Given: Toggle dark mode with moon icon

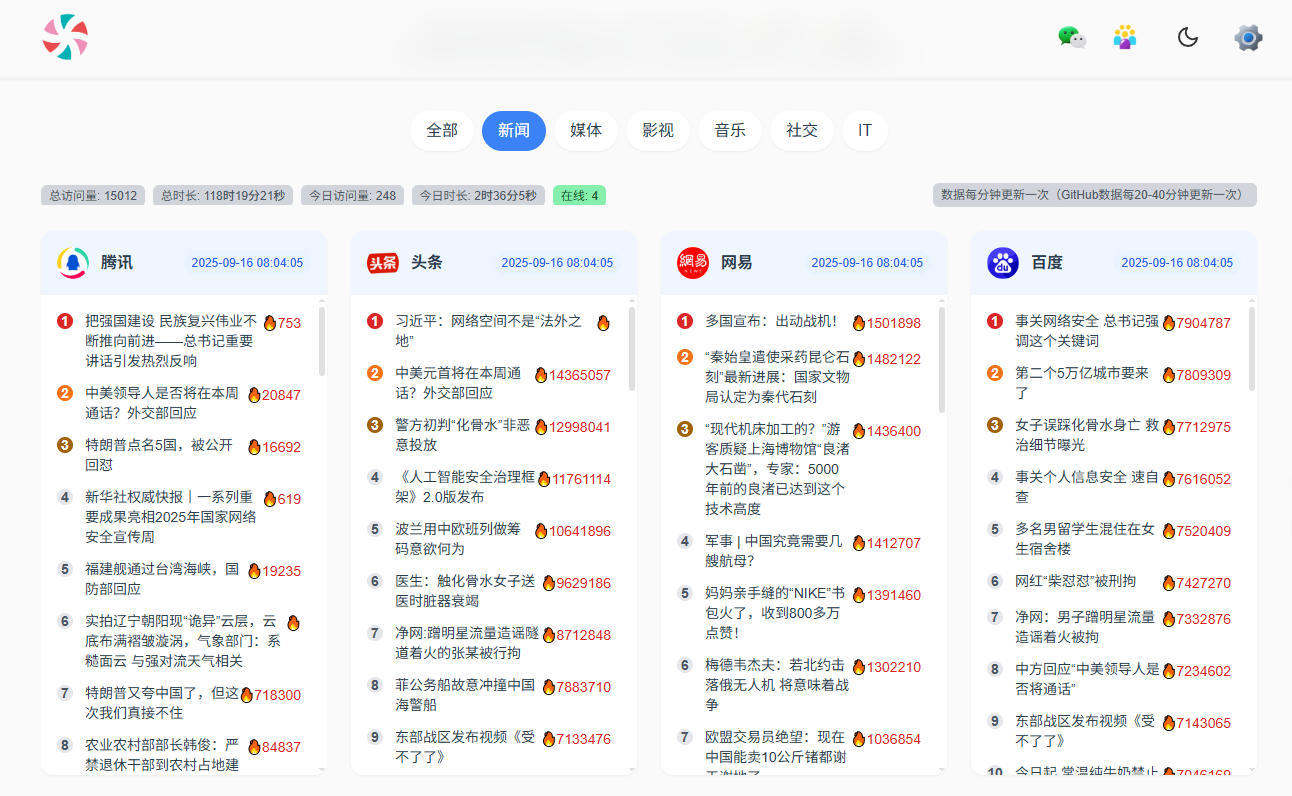Looking at the screenshot, I should point(1187,37).
